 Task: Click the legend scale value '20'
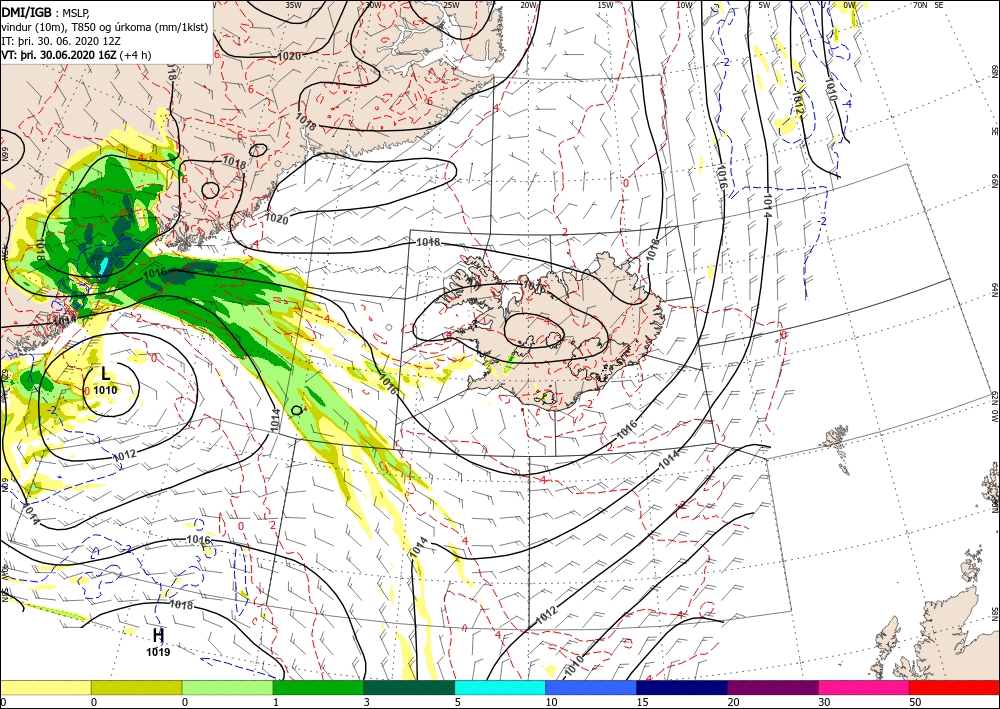click(x=733, y=702)
